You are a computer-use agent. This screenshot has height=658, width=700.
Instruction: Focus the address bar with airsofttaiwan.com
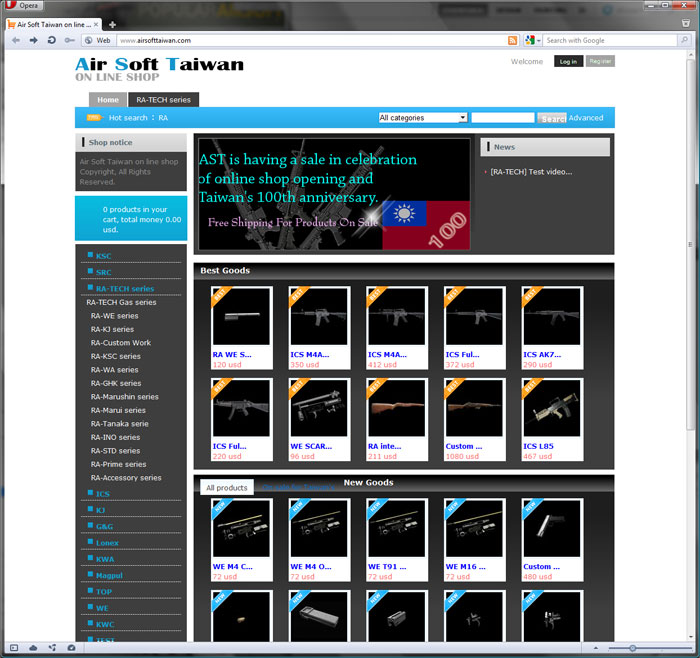click(x=312, y=41)
